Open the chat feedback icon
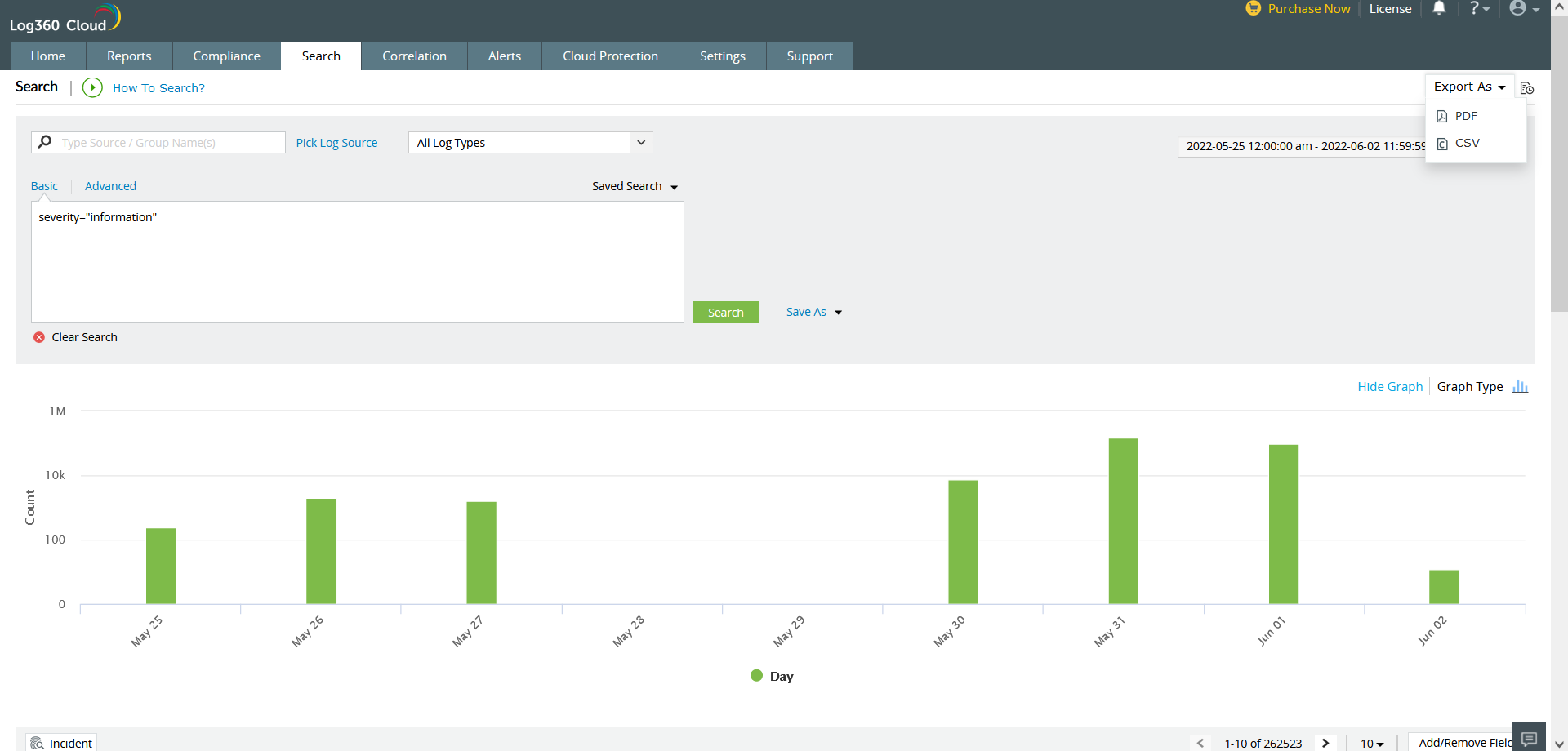The height and width of the screenshot is (751, 1568). pyautogui.click(x=1529, y=738)
